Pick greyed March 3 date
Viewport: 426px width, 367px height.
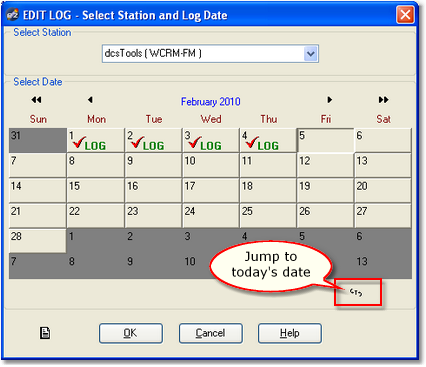click(x=211, y=241)
